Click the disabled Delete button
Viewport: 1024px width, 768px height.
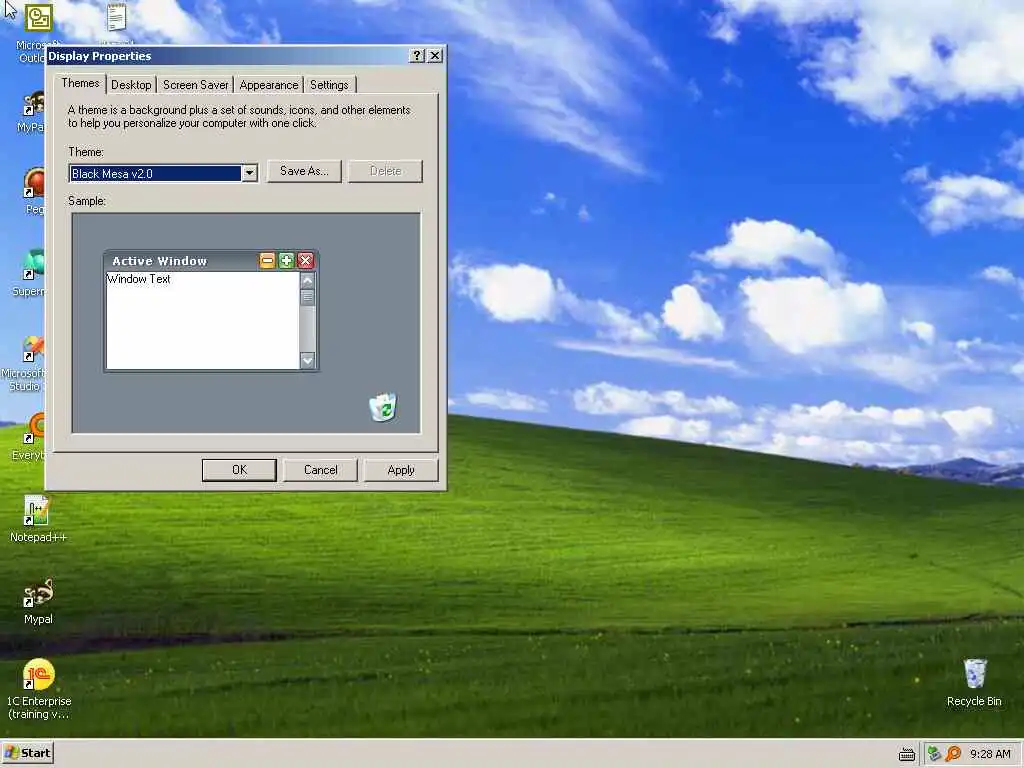(385, 171)
